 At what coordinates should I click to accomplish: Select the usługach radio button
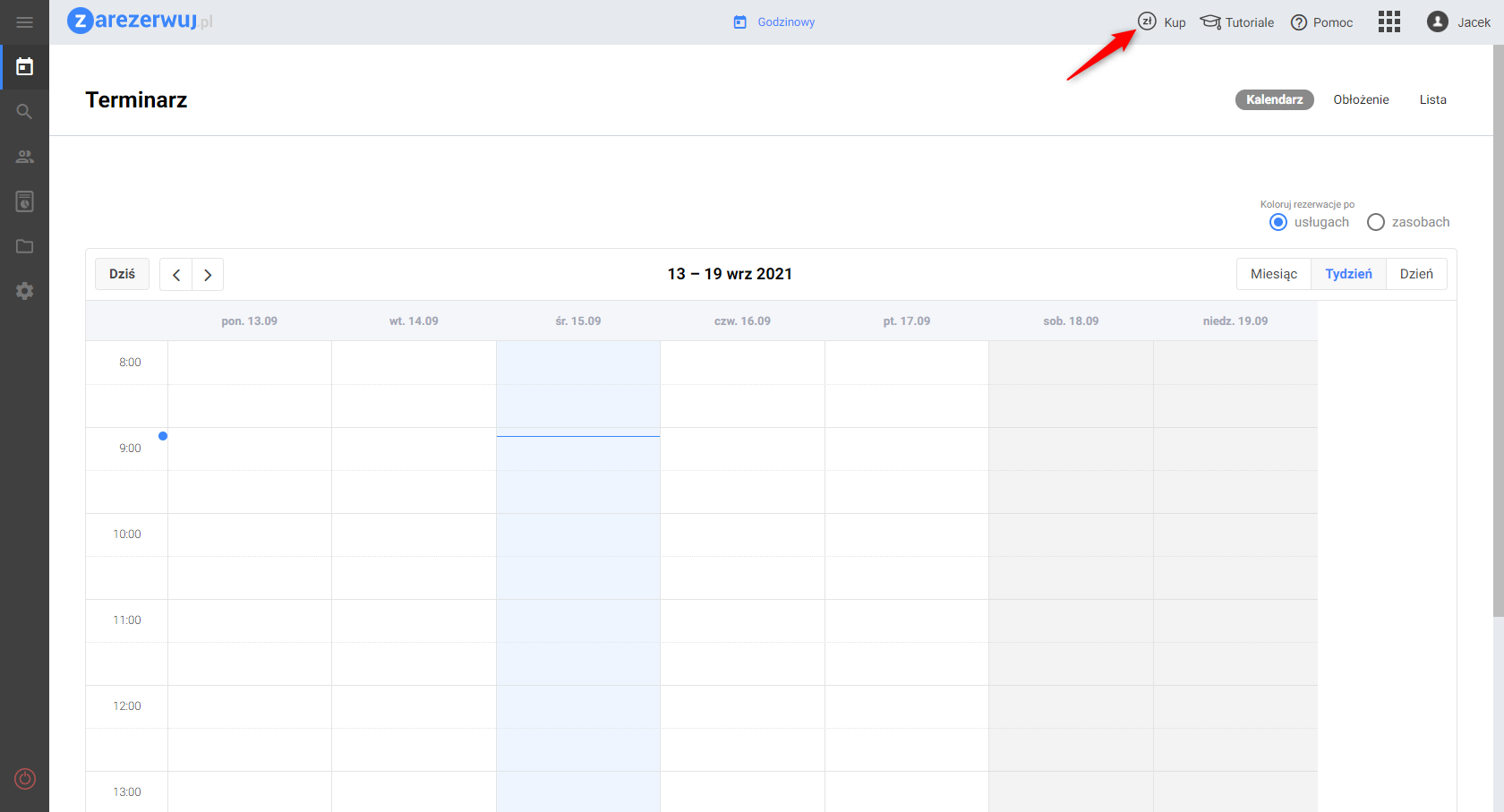pyautogui.click(x=1278, y=222)
